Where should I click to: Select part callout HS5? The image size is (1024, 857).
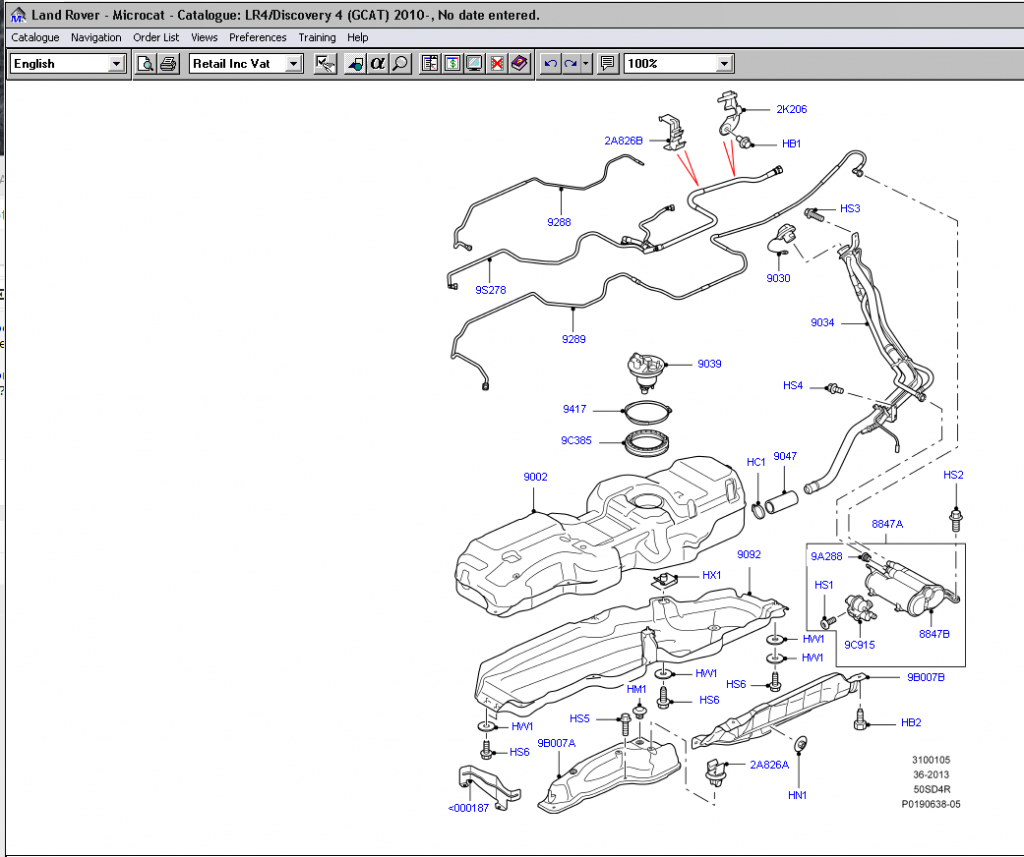(579, 719)
